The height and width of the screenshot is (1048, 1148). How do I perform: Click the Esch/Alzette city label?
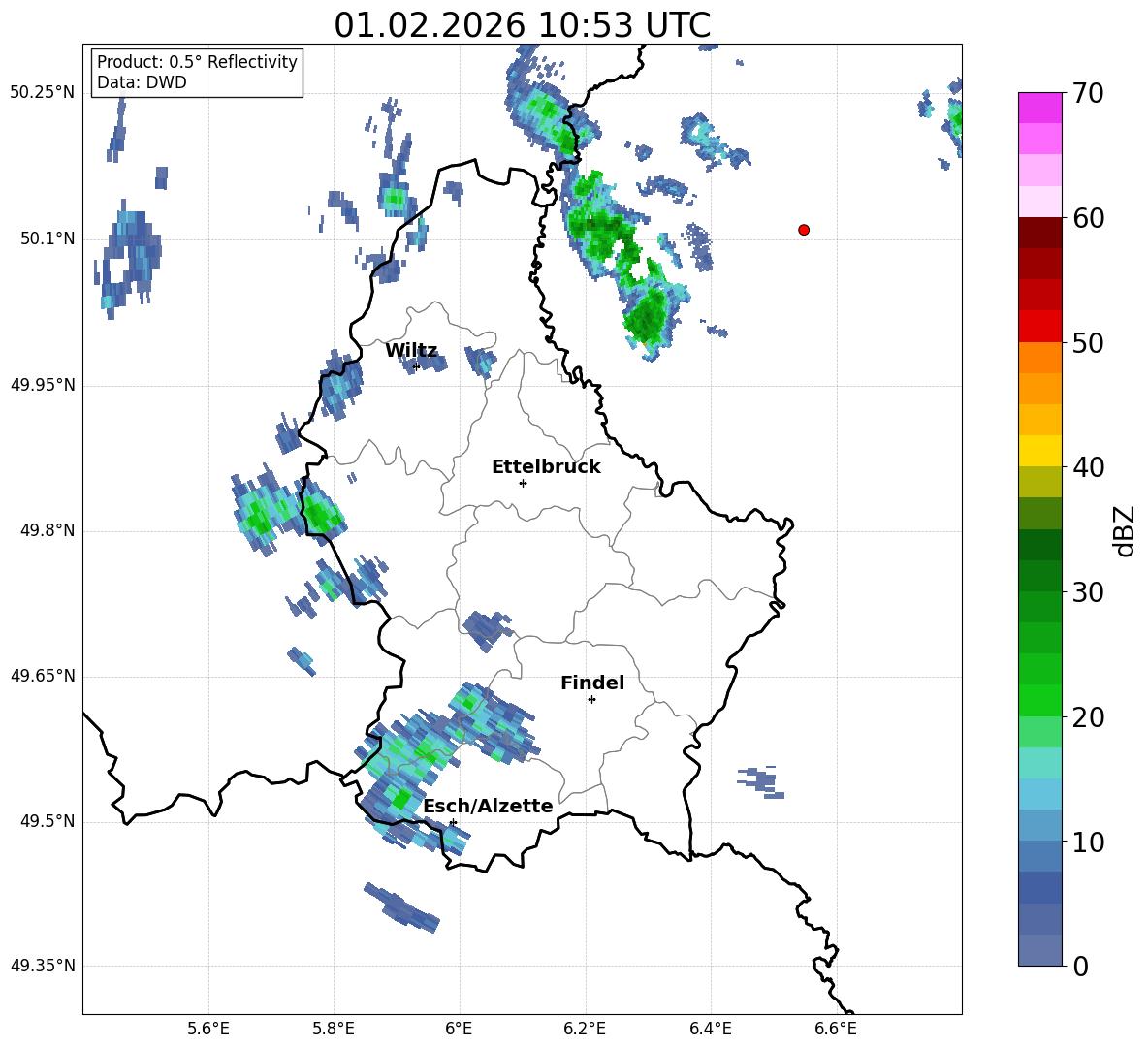point(488,807)
